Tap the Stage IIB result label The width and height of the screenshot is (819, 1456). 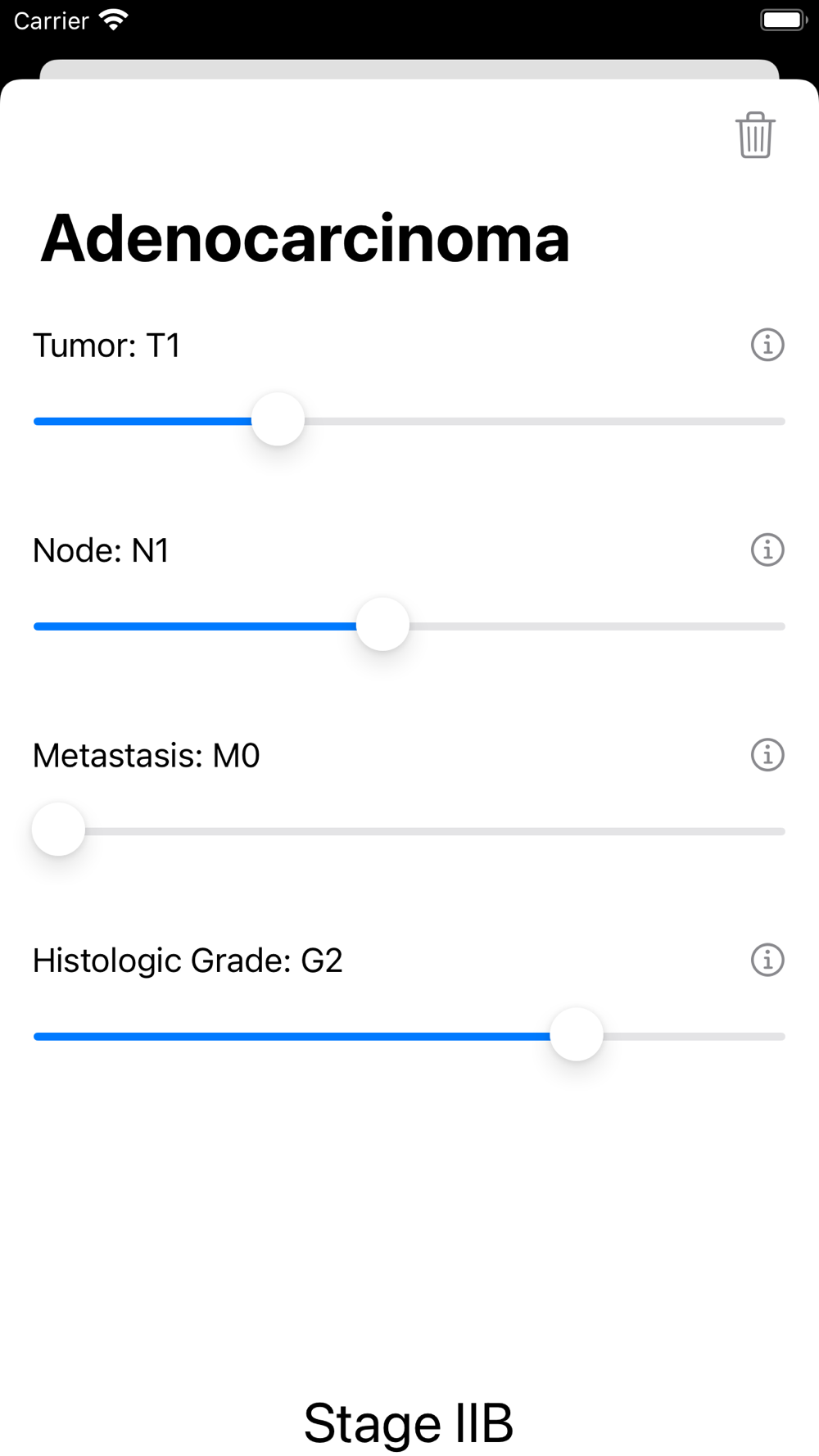click(x=409, y=1423)
